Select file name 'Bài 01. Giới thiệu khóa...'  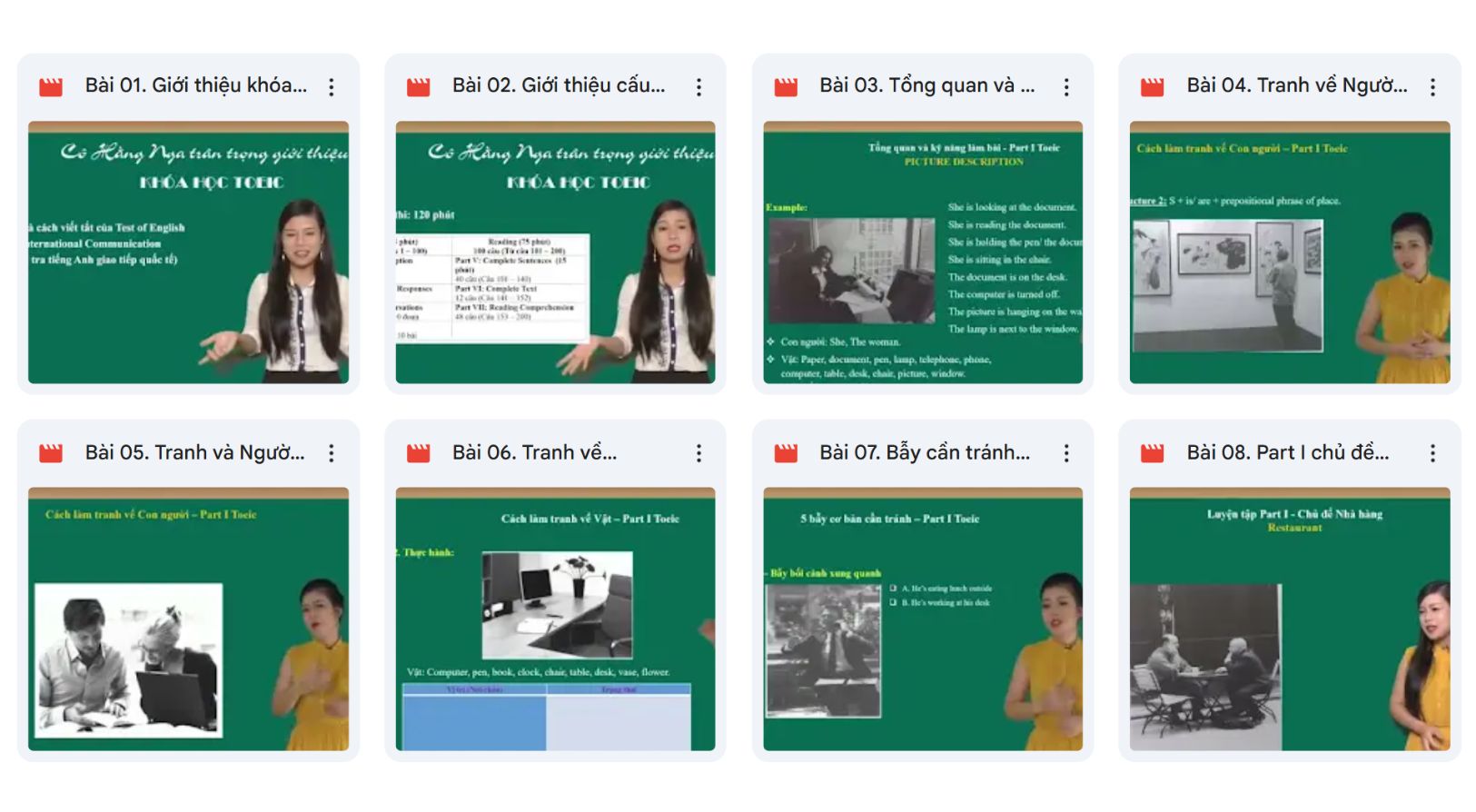tap(196, 85)
